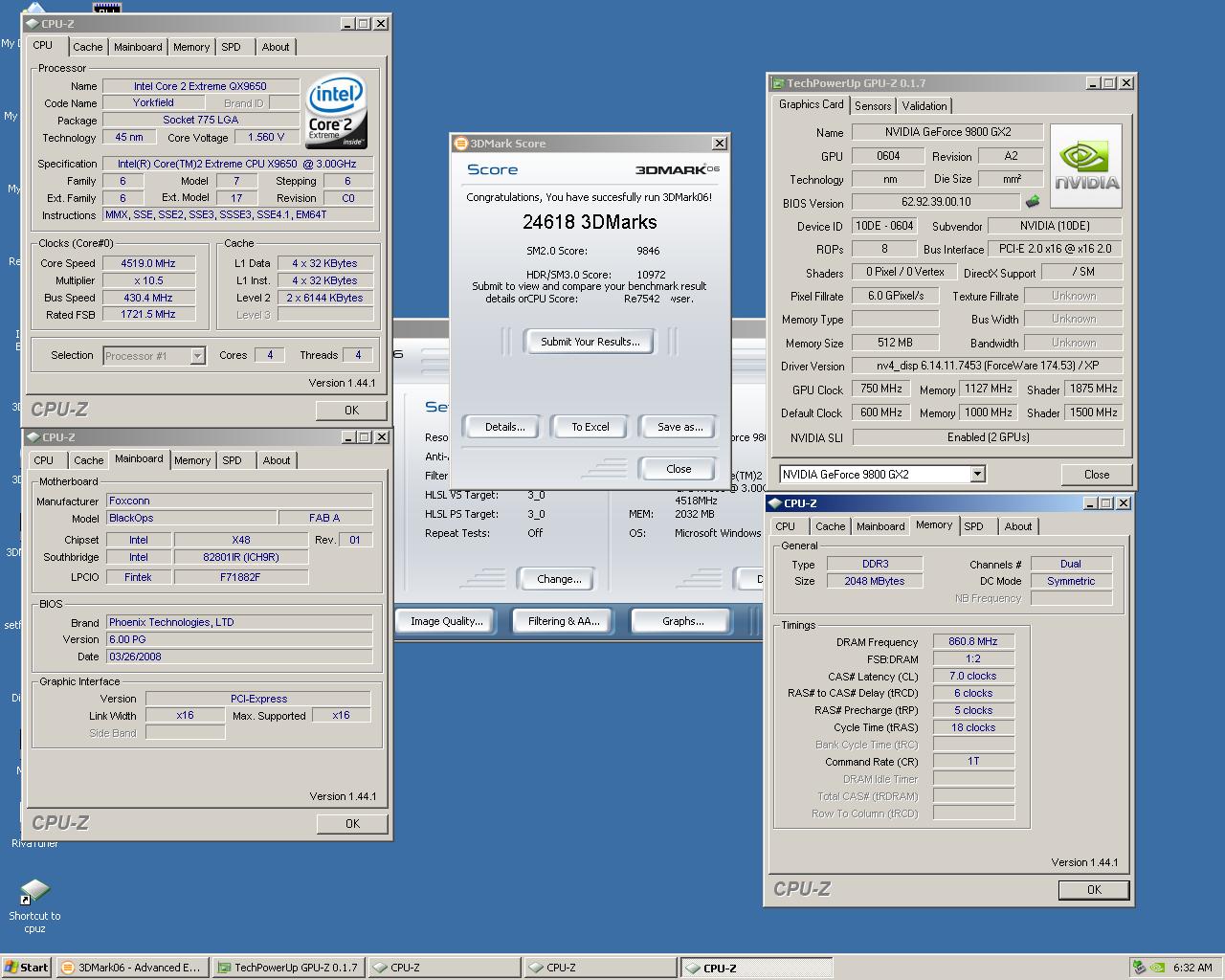This screenshot has width=1225, height=980.
Task: Select the Graphics Card tab in GPU-Z
Action: point(811,104)
